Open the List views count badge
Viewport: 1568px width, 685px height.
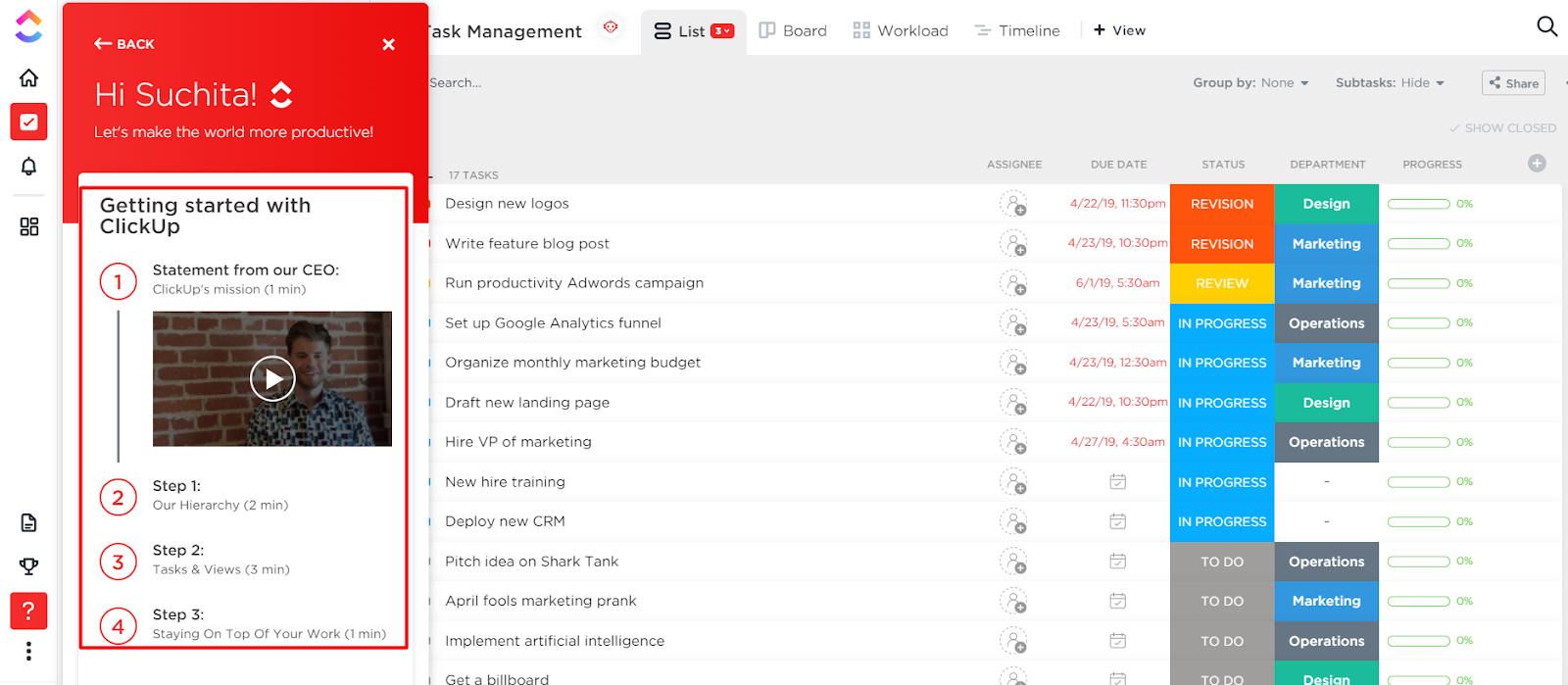[722, 31]
